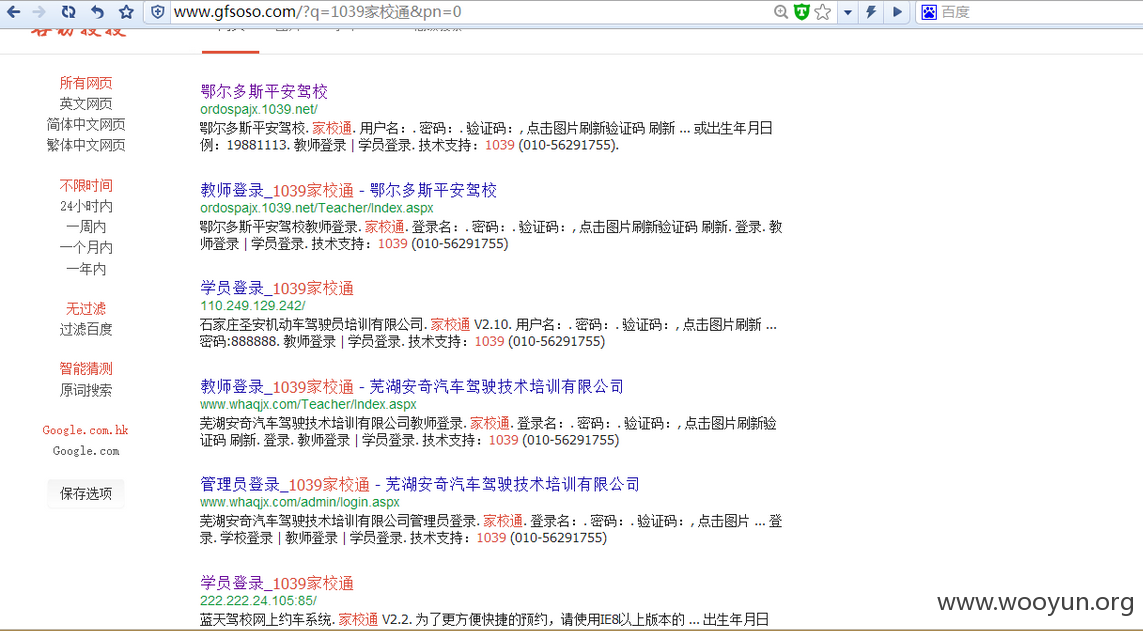This screenshot has width=1143, height=631.
Task: Filter results to 一个月内
Action: (x=86, y=248)
